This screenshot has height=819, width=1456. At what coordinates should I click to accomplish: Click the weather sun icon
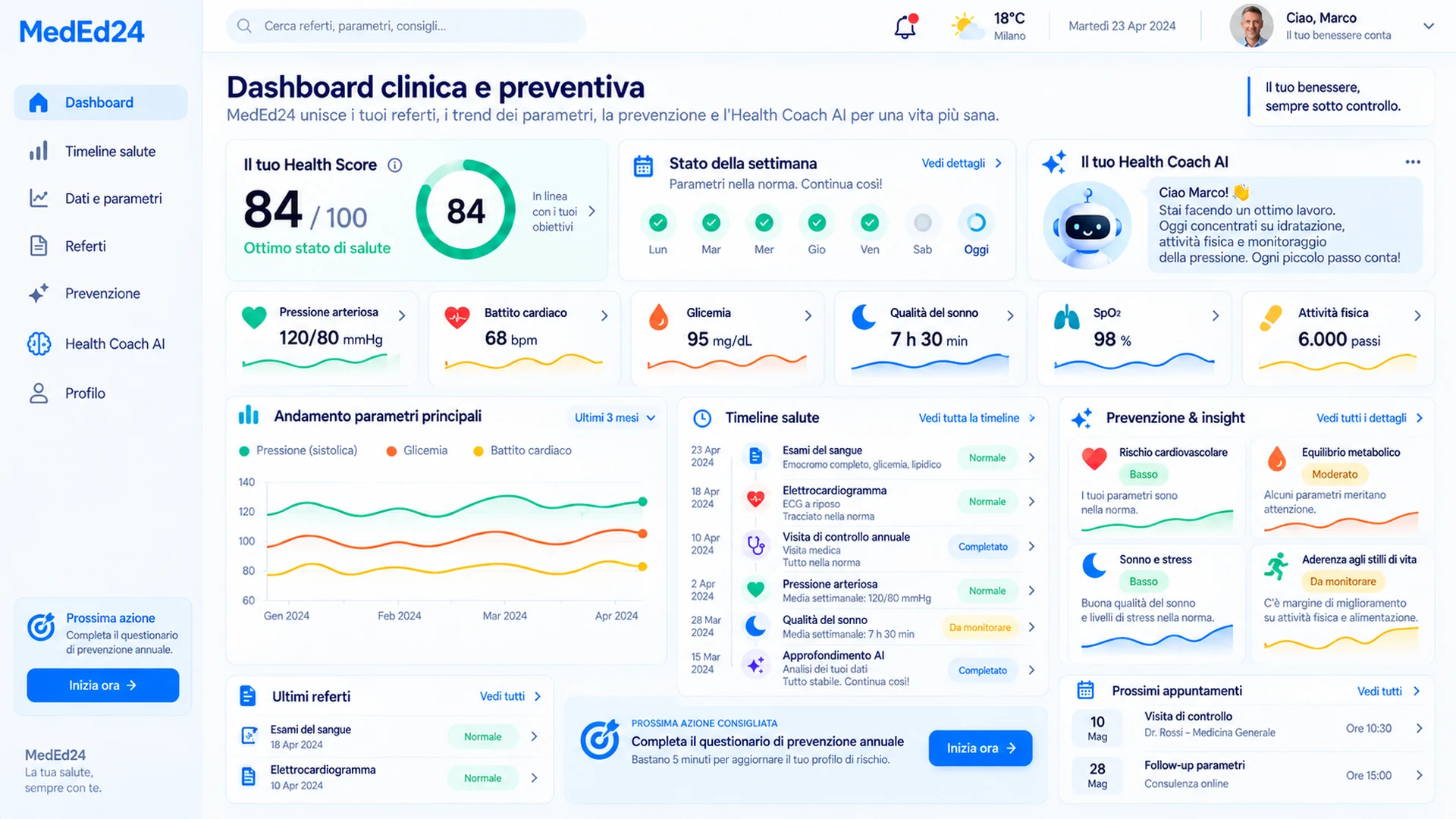[967, 27]
